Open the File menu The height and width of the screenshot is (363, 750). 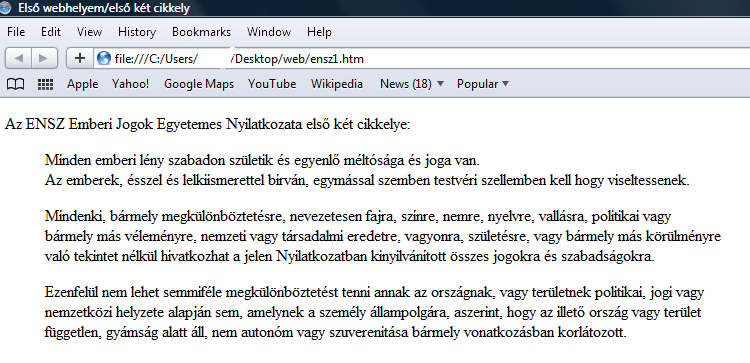(x=16, y=32)
